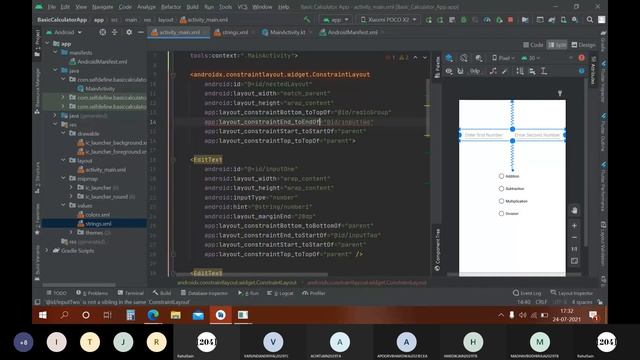Open the Build menu
The width and height of the screenshot is (640, 360).
(x=192, y=7)
